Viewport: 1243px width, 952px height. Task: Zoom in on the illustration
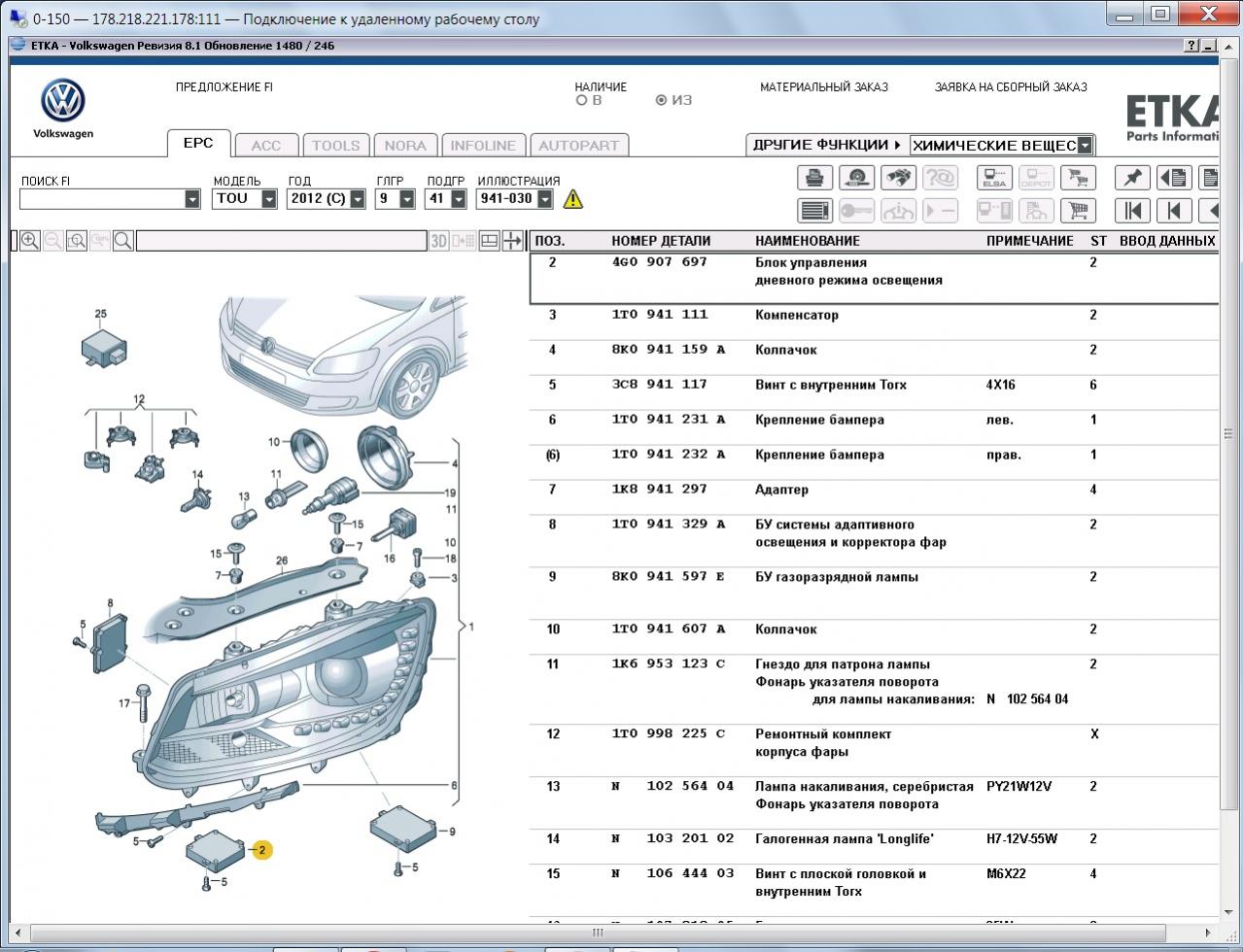30,241
